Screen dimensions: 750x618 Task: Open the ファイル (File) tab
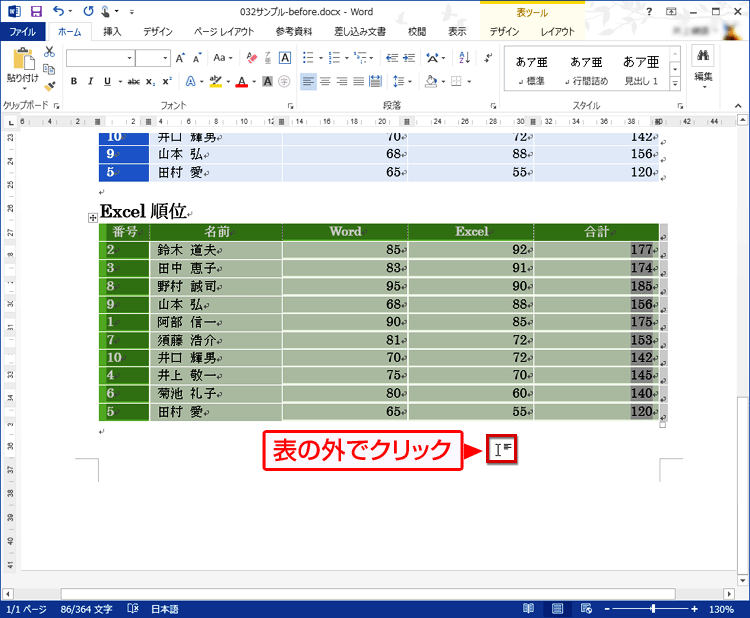click(22, 32)
